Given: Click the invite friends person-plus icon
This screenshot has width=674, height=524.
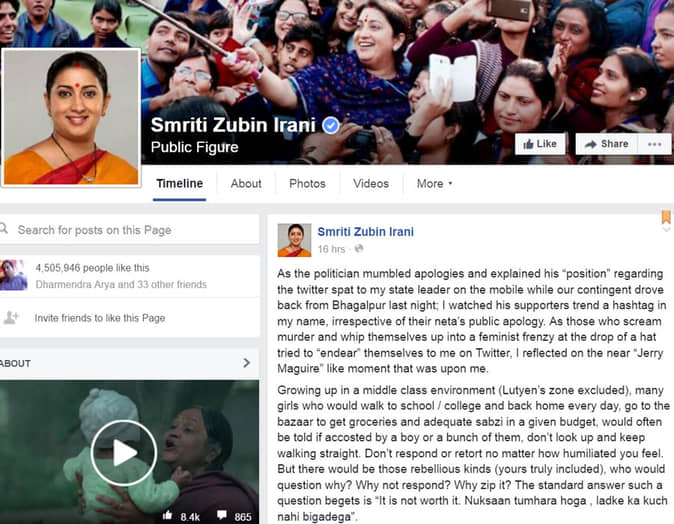Looking at the screenshot, I should tap(12, 317).
